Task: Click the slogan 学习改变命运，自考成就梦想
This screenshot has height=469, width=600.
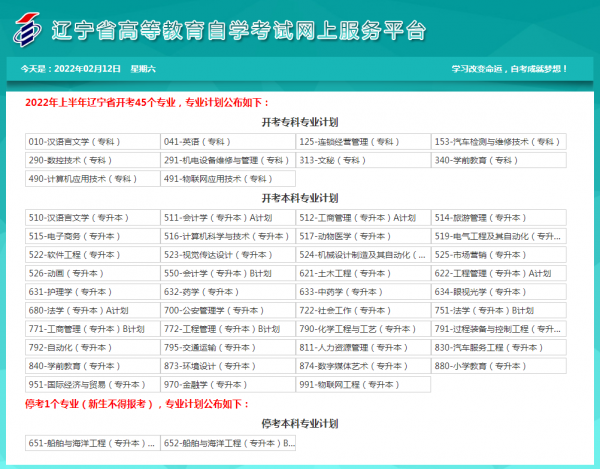Action: tap(509, 69)
